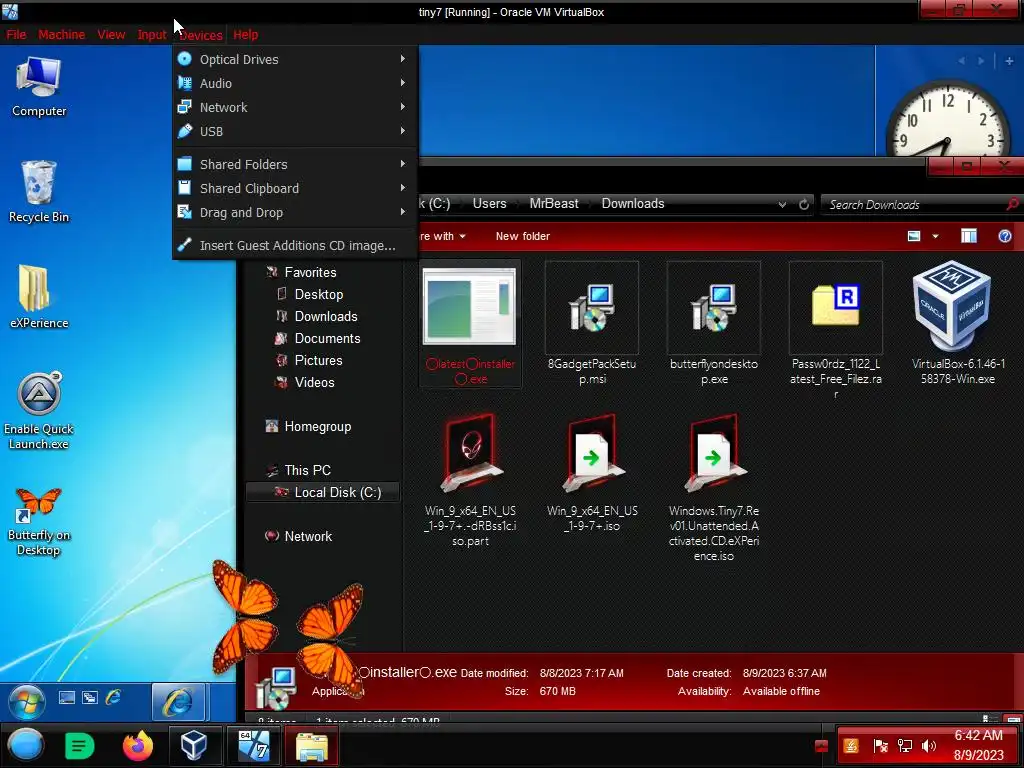Expand the address bar history dropdown

pos(782,204)
